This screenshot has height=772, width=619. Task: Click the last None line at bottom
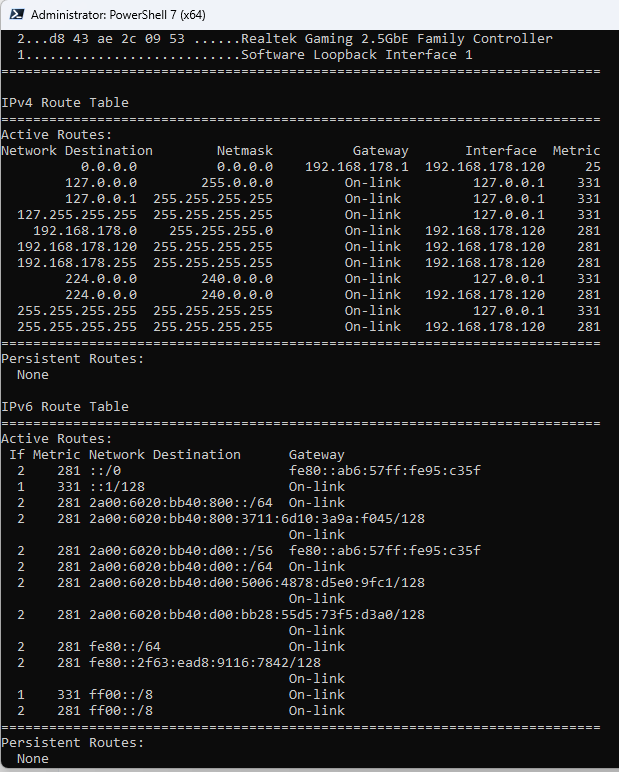(33, 759)
